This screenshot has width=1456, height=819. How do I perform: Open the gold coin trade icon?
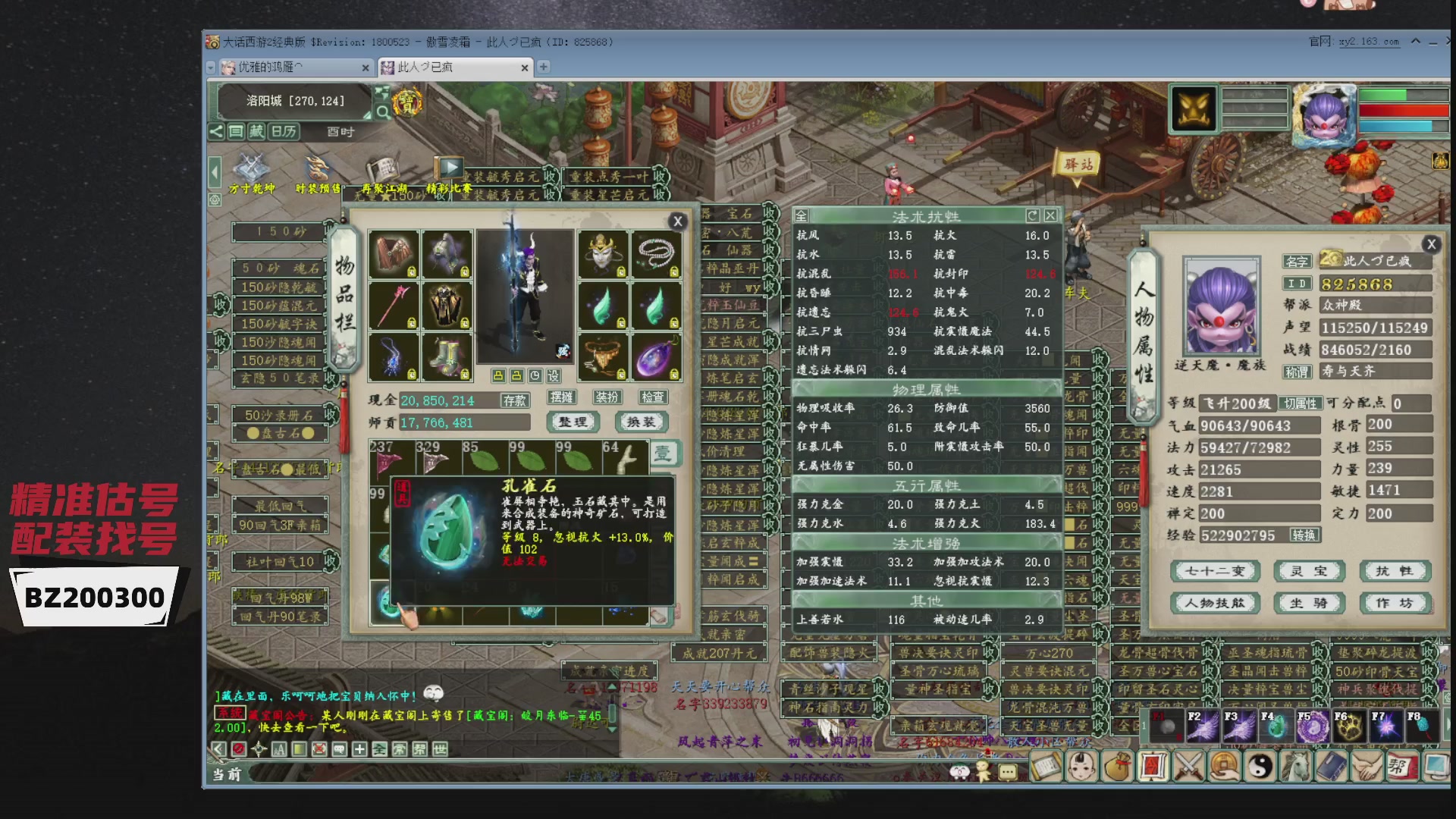pos(1224,767)
